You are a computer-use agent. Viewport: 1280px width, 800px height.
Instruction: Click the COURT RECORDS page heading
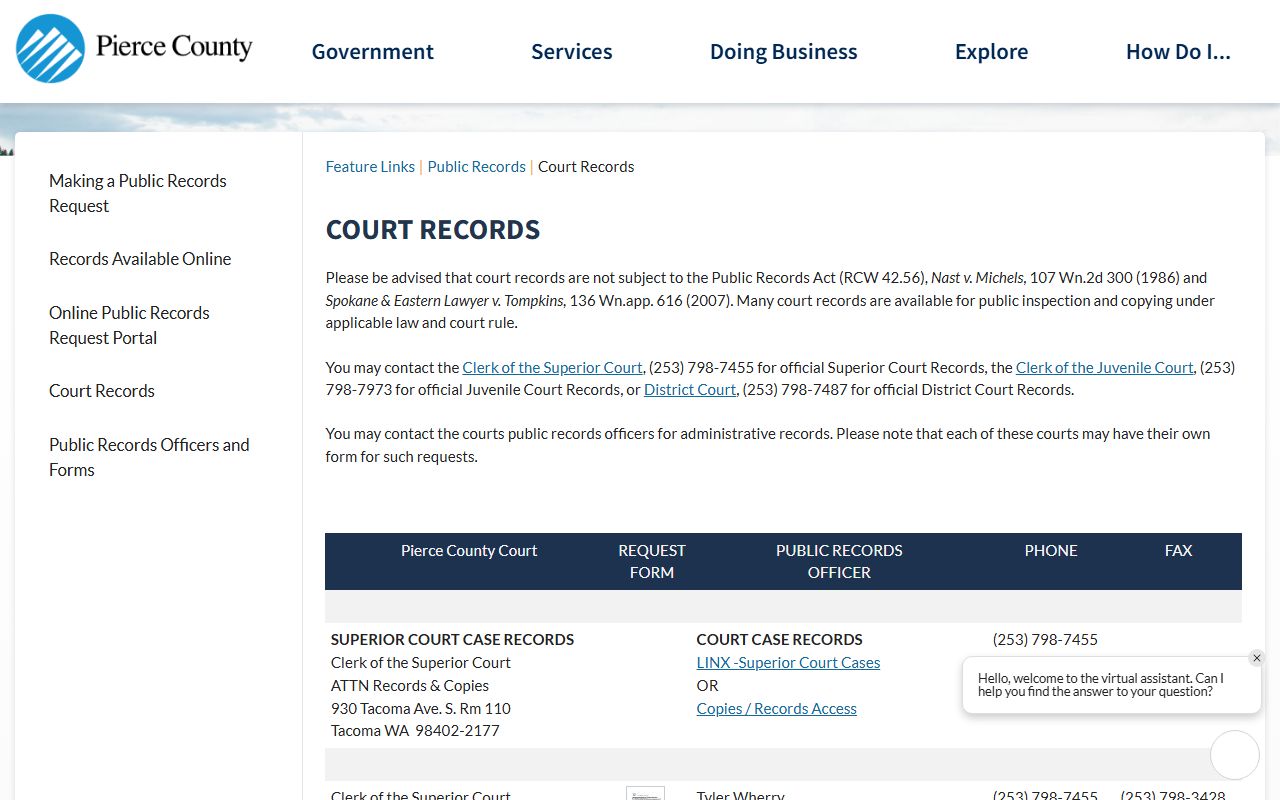click(x=433, y=230)
